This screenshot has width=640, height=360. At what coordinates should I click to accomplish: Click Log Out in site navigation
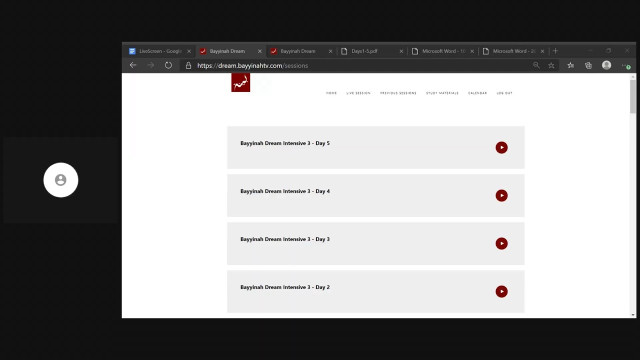coord(504,93)
